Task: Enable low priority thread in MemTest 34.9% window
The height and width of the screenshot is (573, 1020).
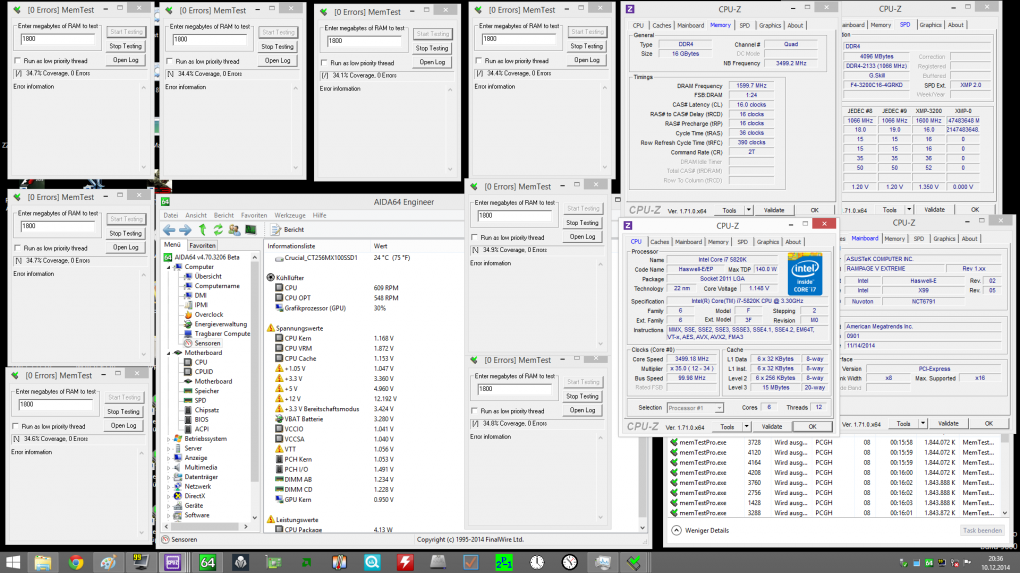Action: (x=474, y=237)
